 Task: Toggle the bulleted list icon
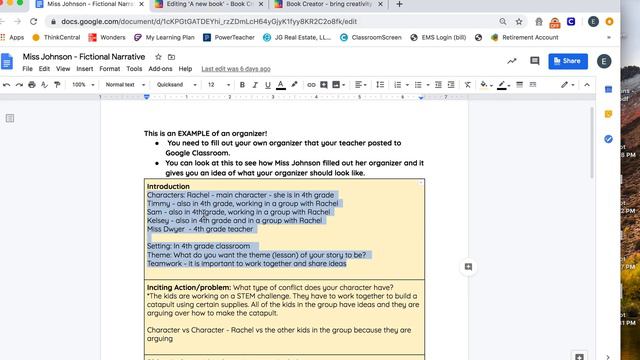click(x=418, y=85)
